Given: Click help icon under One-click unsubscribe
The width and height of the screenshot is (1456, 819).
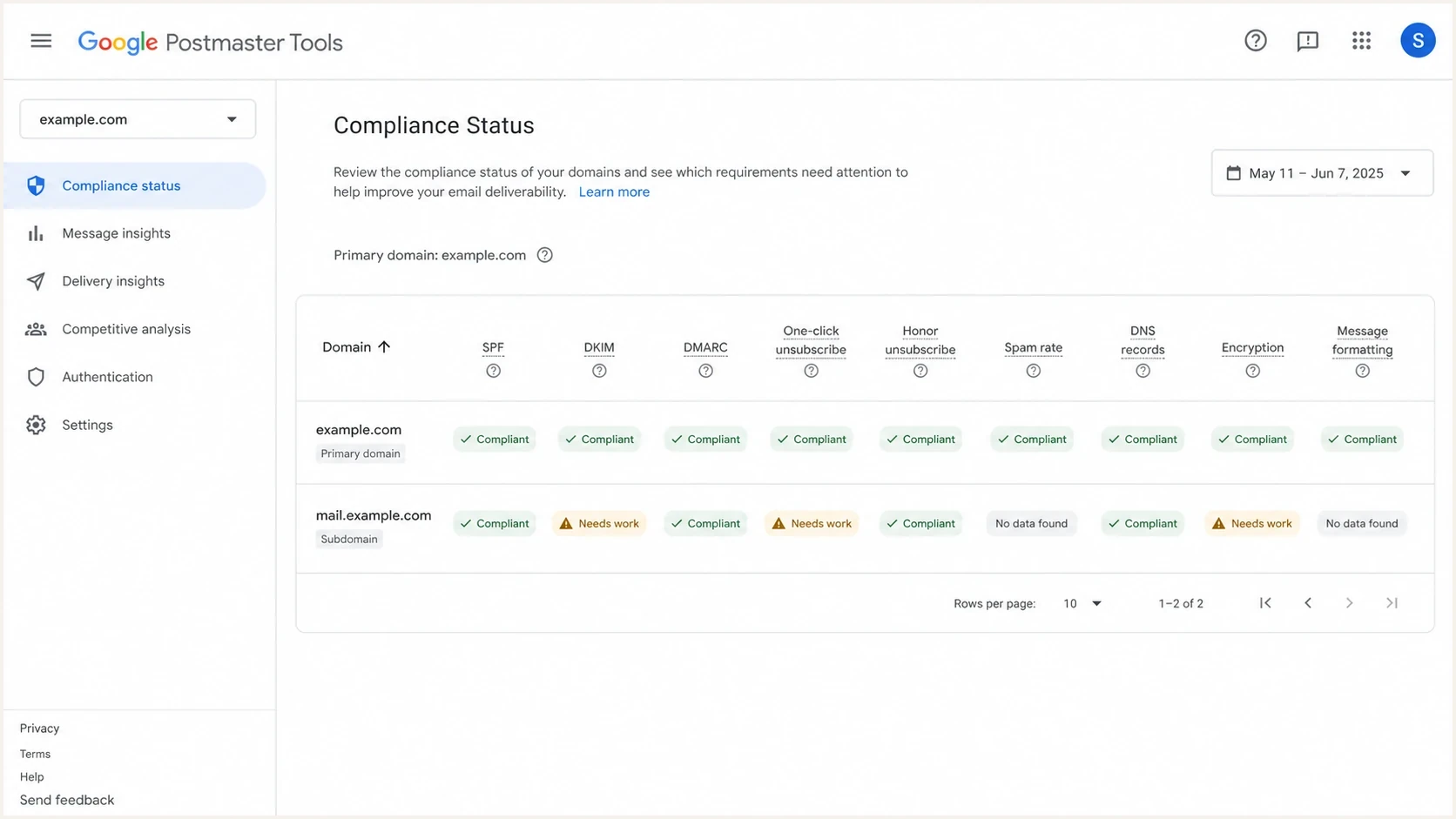Looking at the screenshot, I should [x=811, y=371].
